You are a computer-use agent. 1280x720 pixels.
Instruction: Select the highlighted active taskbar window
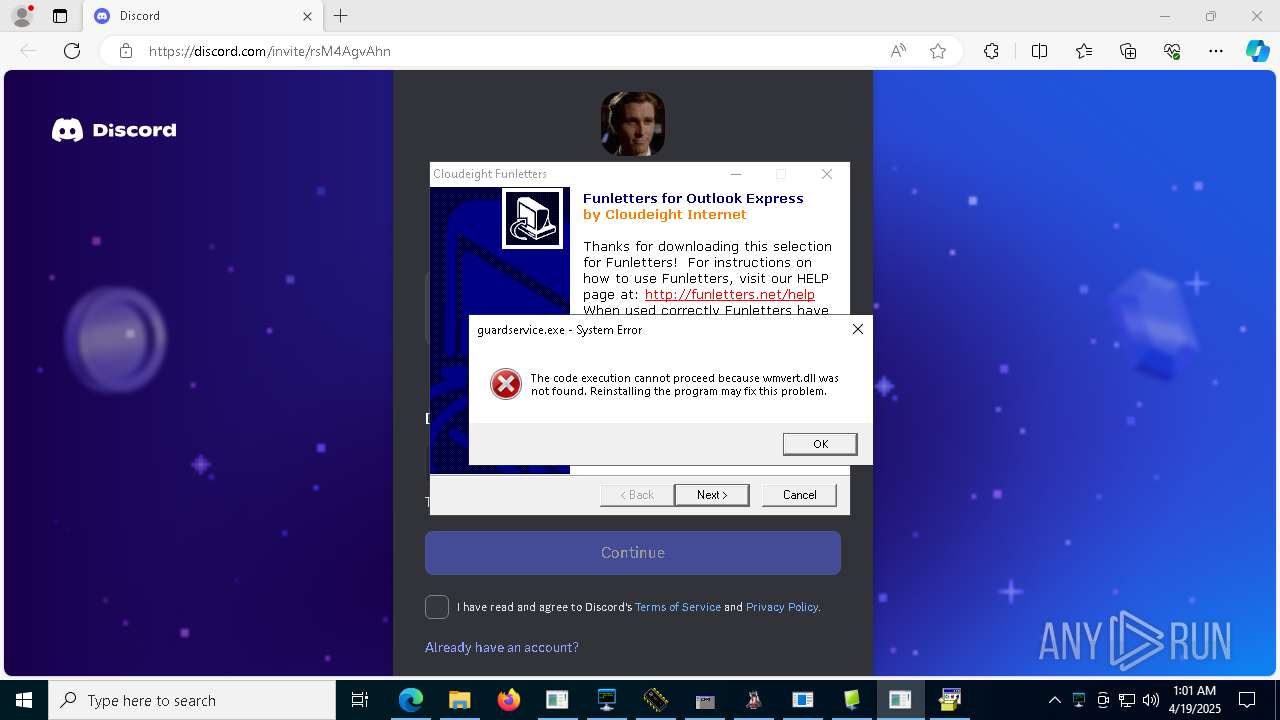point(900,700)
